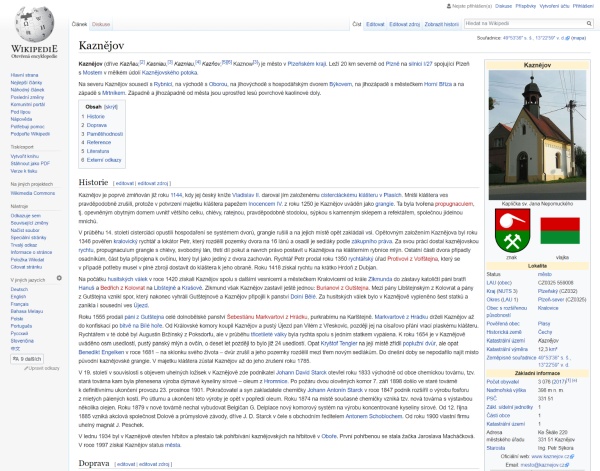Jump to Pamětihodnosti in contents
This screenshot has width=600, height=471.
pyautogui.click(x=105, y=134)
